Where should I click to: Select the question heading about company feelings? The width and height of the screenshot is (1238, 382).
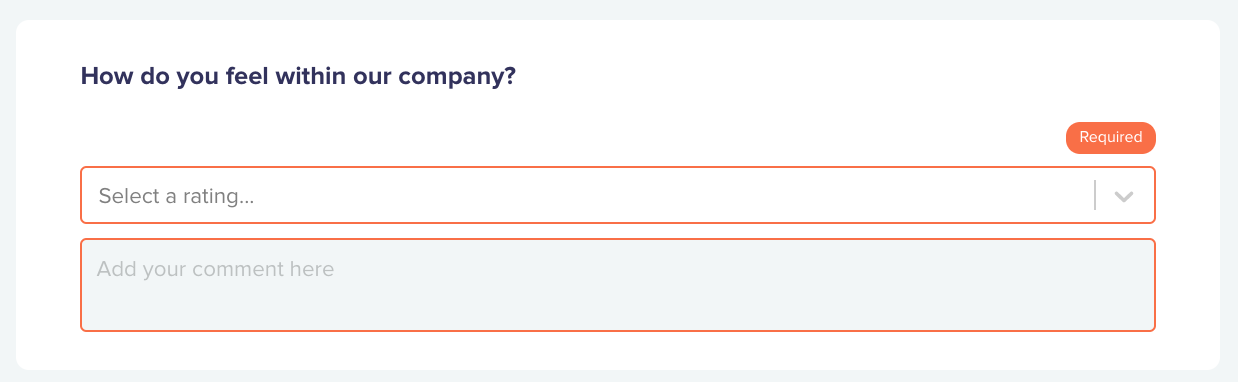[298, 76]
